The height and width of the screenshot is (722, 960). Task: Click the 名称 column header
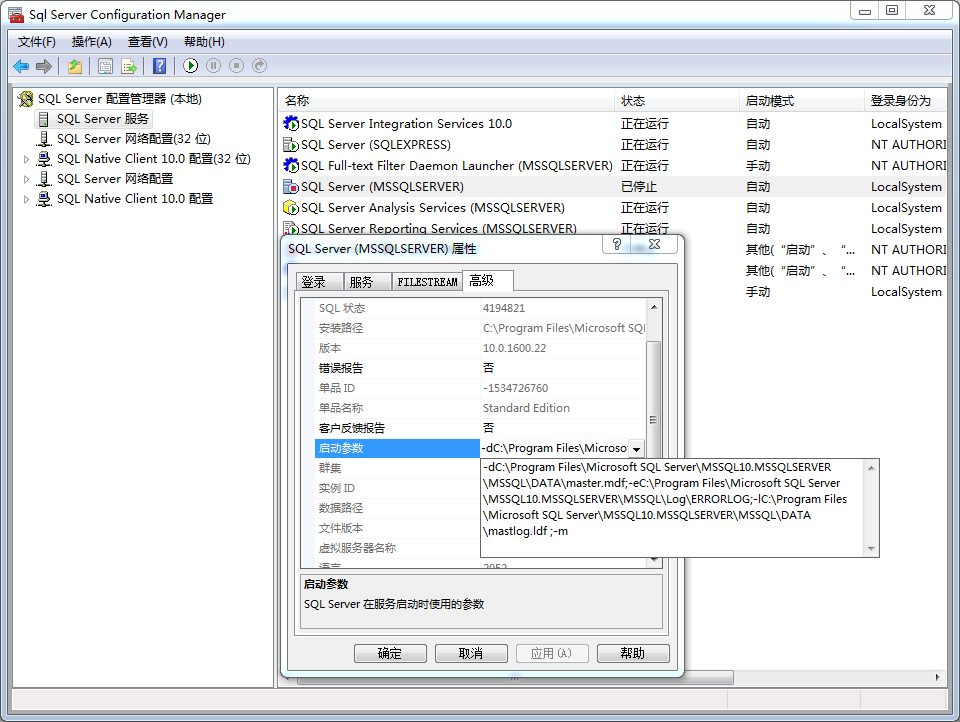(448, 100)
